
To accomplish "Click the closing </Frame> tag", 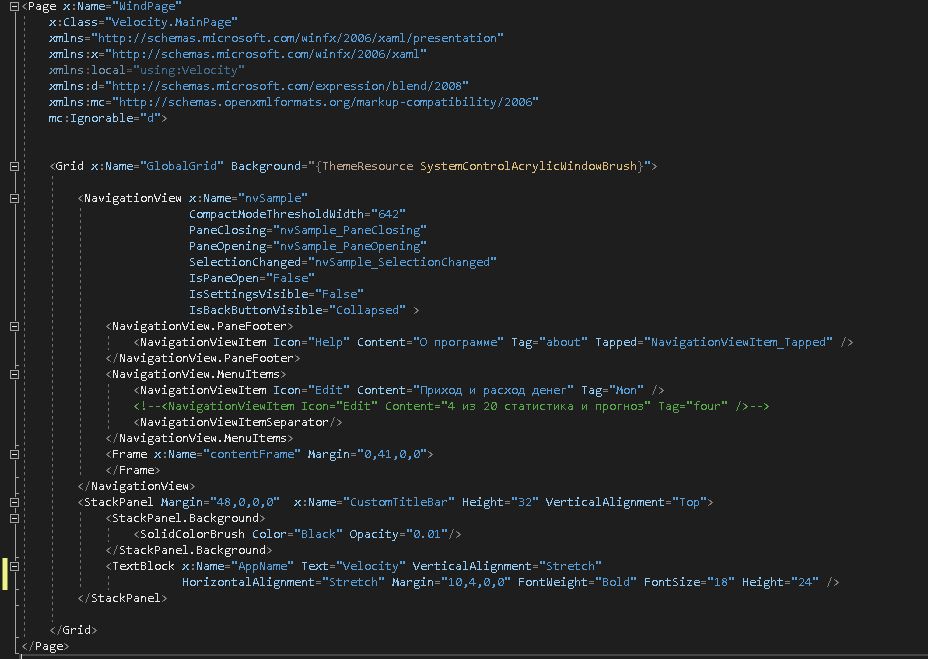I will pos(133,470).
